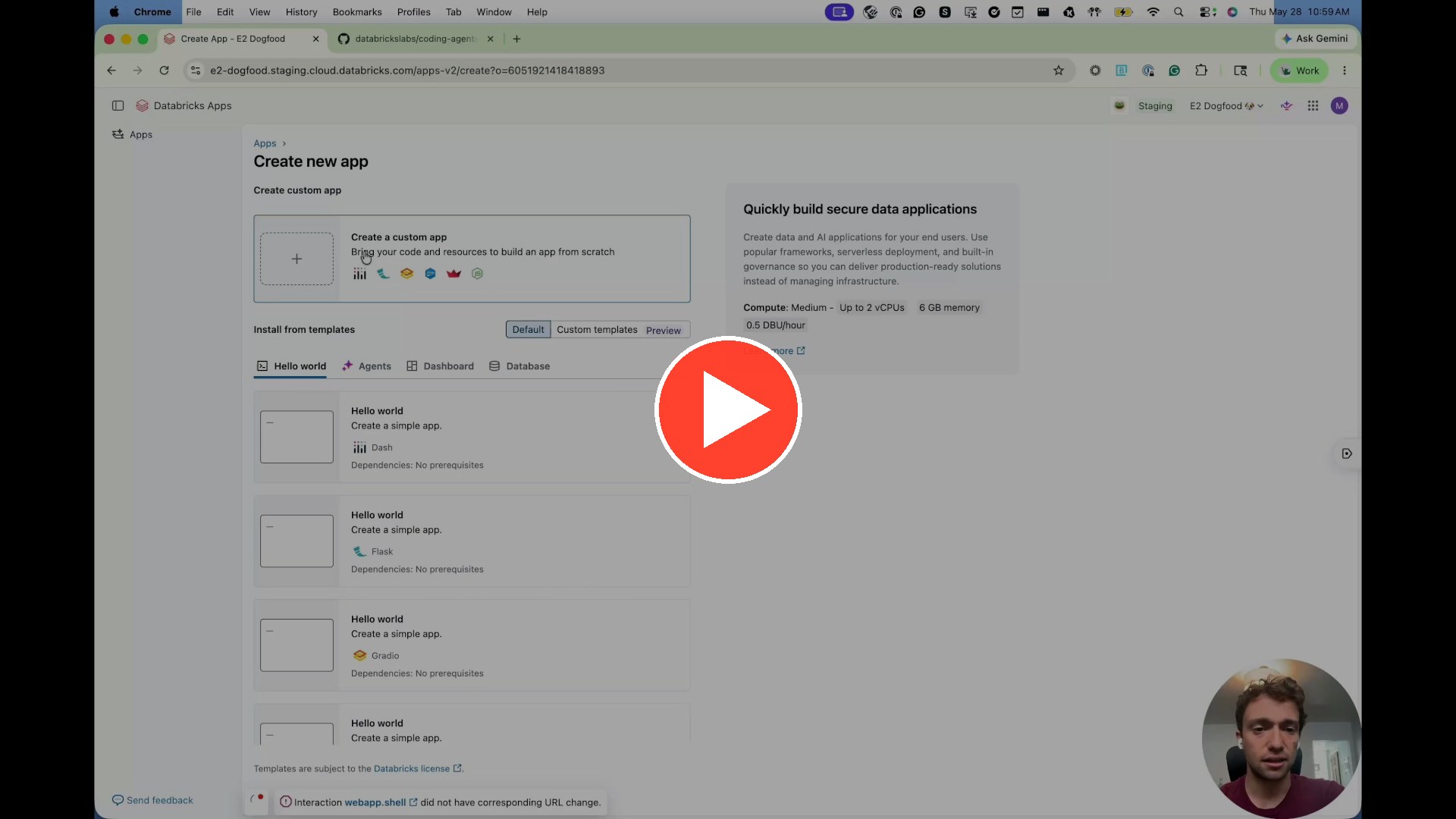Click the browser back arrow

111,71
